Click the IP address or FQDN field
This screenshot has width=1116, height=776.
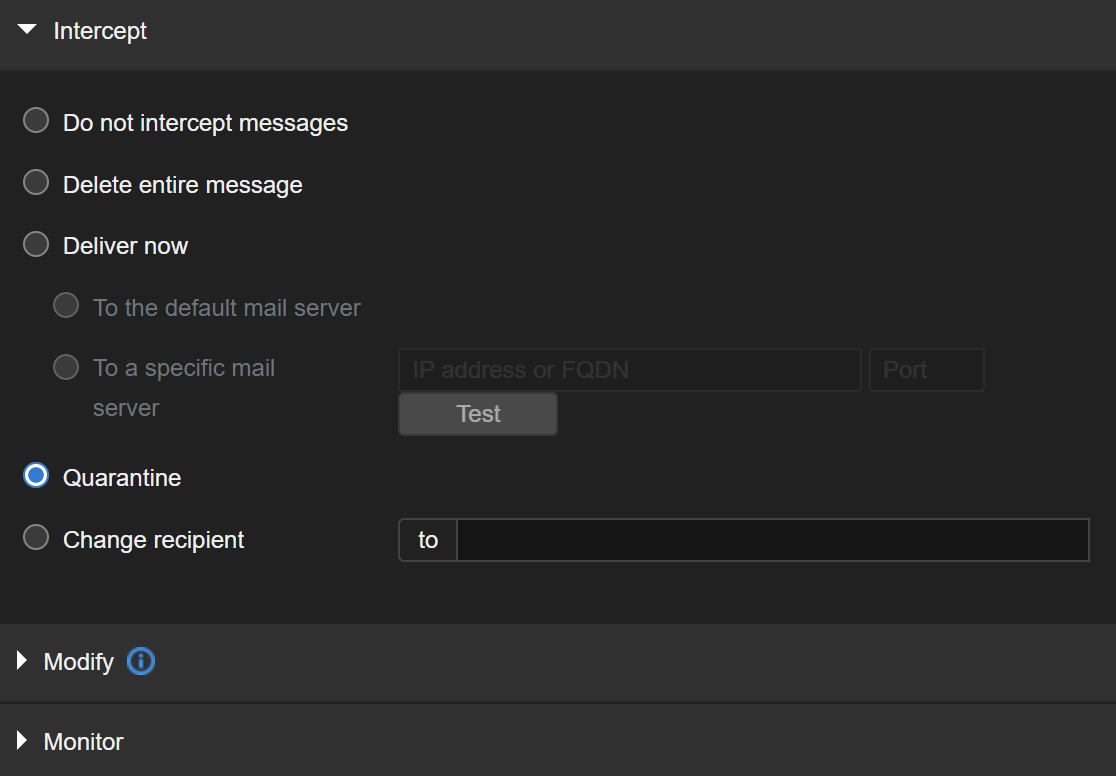click(x=629, y=370)
